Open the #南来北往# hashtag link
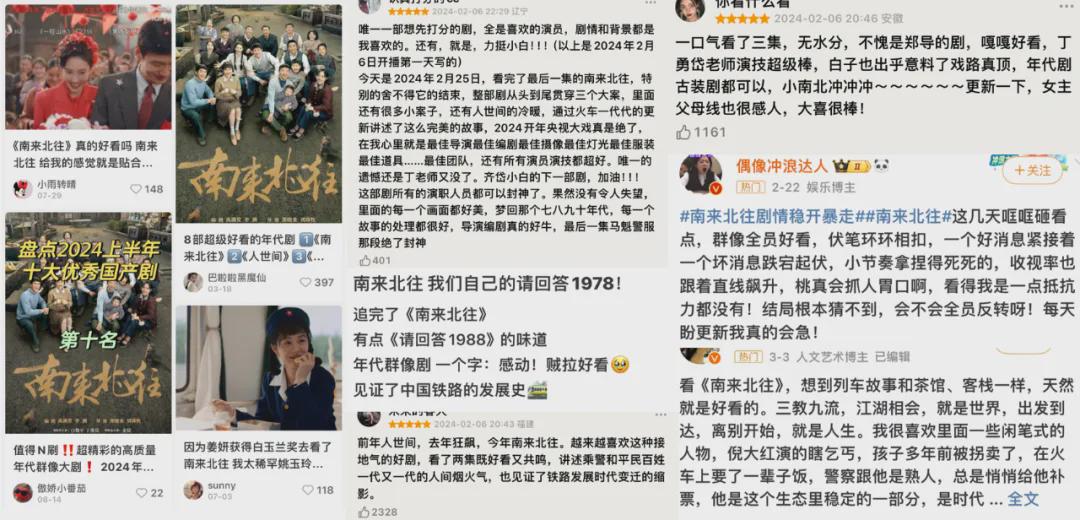 point(904,216)
